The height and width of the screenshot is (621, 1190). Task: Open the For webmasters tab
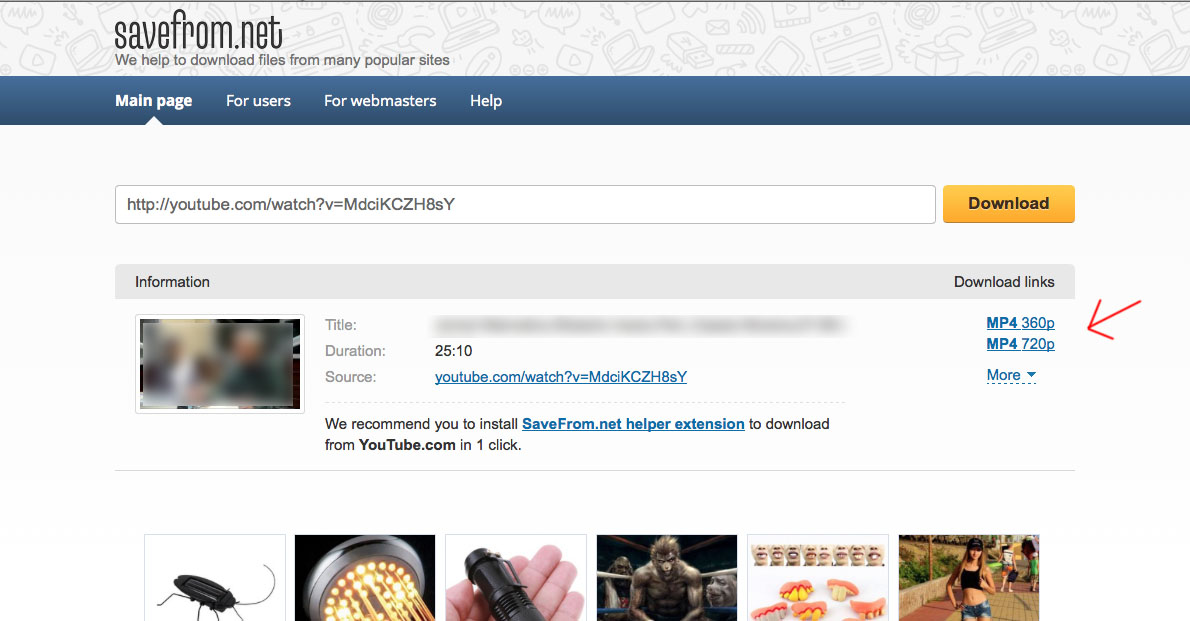(x=380, y=101)
